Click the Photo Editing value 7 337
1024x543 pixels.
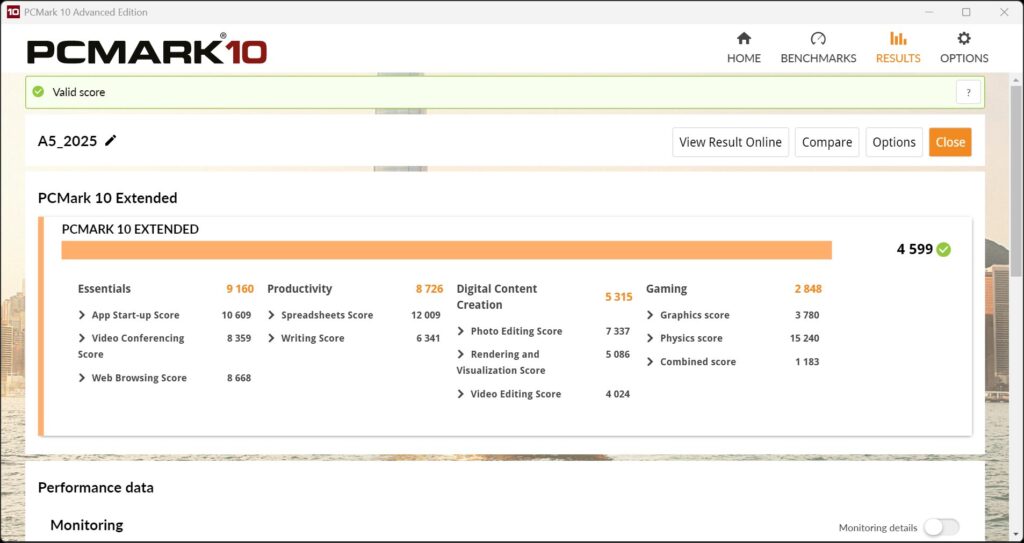point(618,331)
